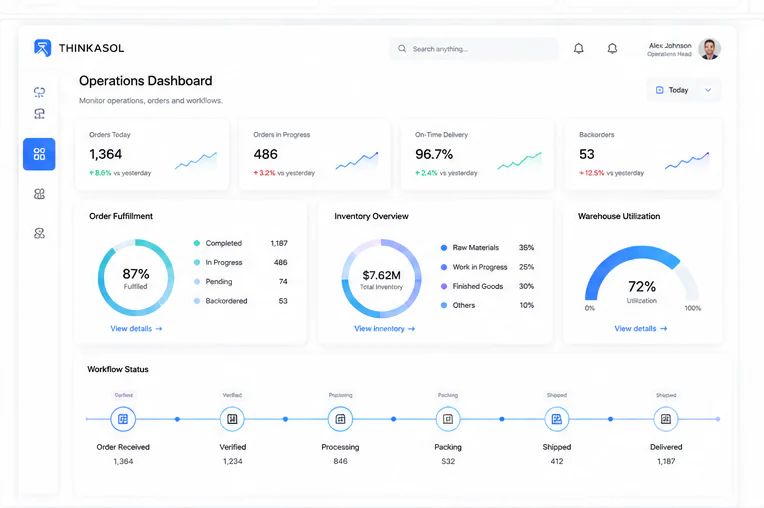Select the Packing workflow step icon
This screenshot has height=508, width=764.
click(x=448, y=419)
